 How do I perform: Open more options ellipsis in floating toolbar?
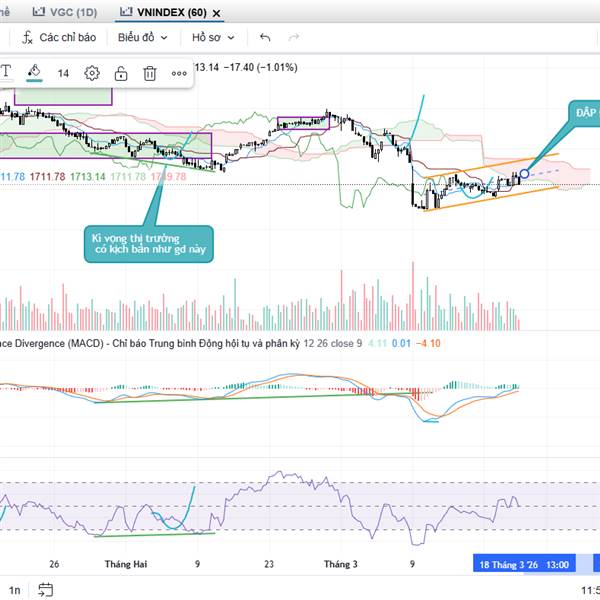pyautogui.click(x=179, y=73)
